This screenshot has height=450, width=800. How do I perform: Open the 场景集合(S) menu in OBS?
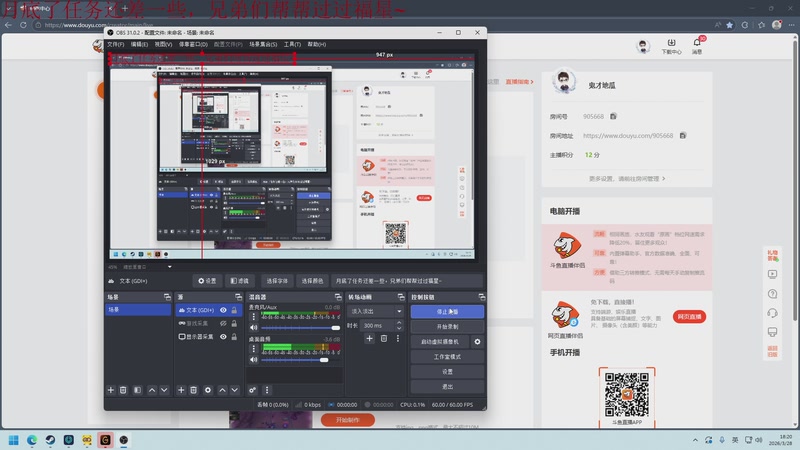[263, 44]
